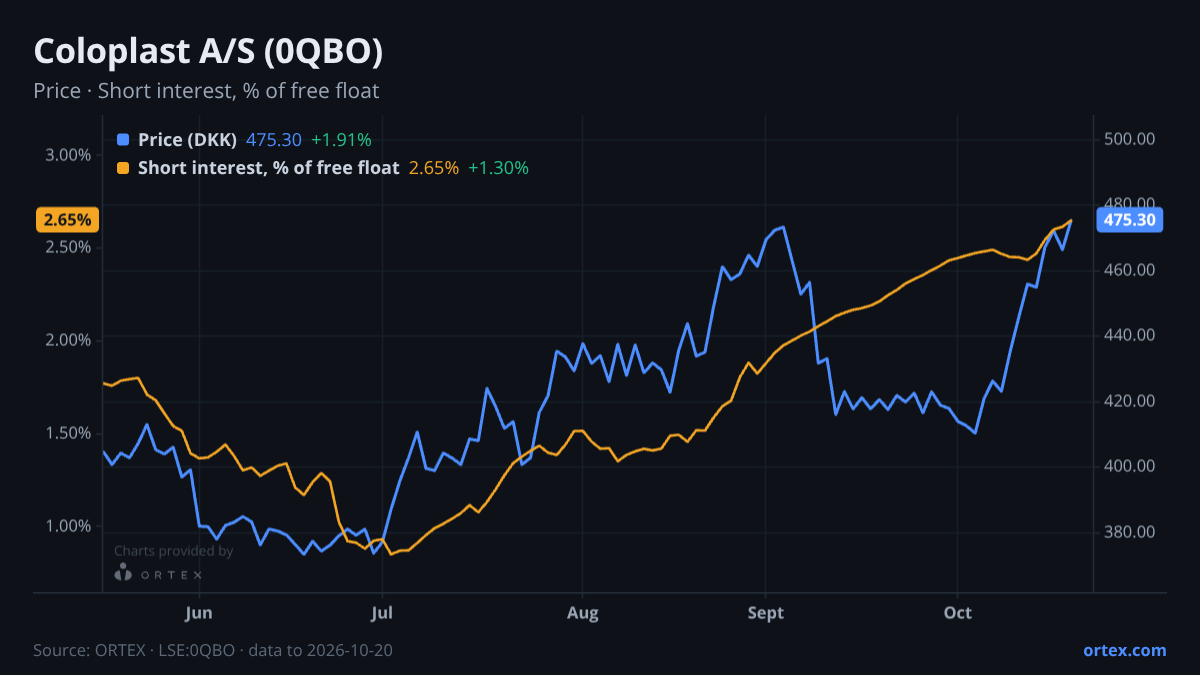This screenshot has height=675, width=1200.
Task: Select the Short interest, % of free float legend label
Action: [x=268, y=168]
